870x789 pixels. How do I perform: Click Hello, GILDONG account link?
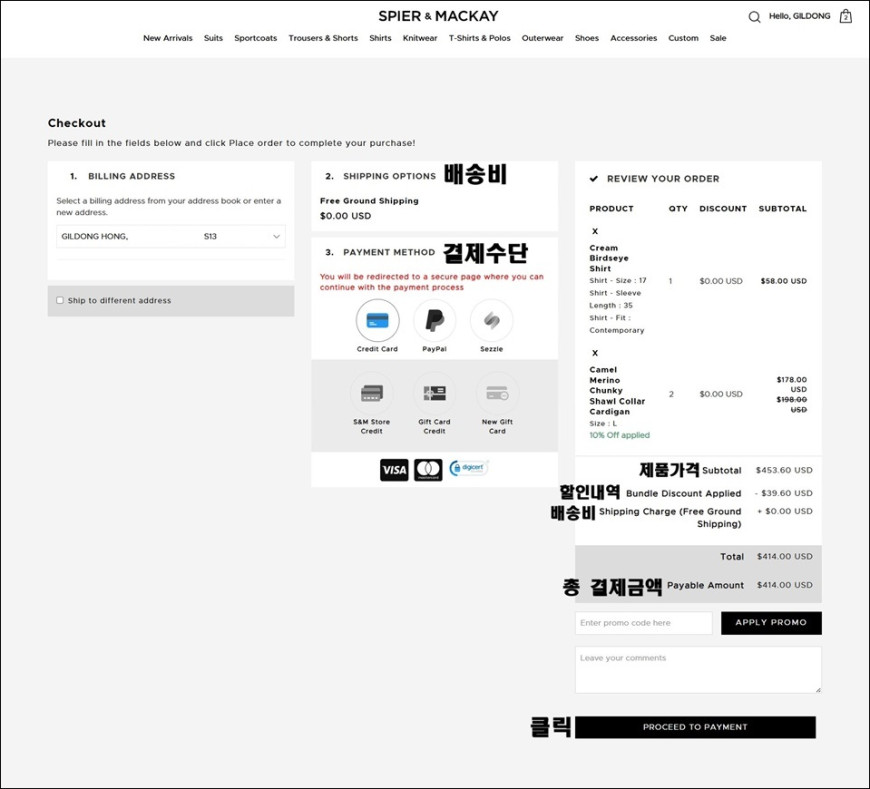coord(800,16)
